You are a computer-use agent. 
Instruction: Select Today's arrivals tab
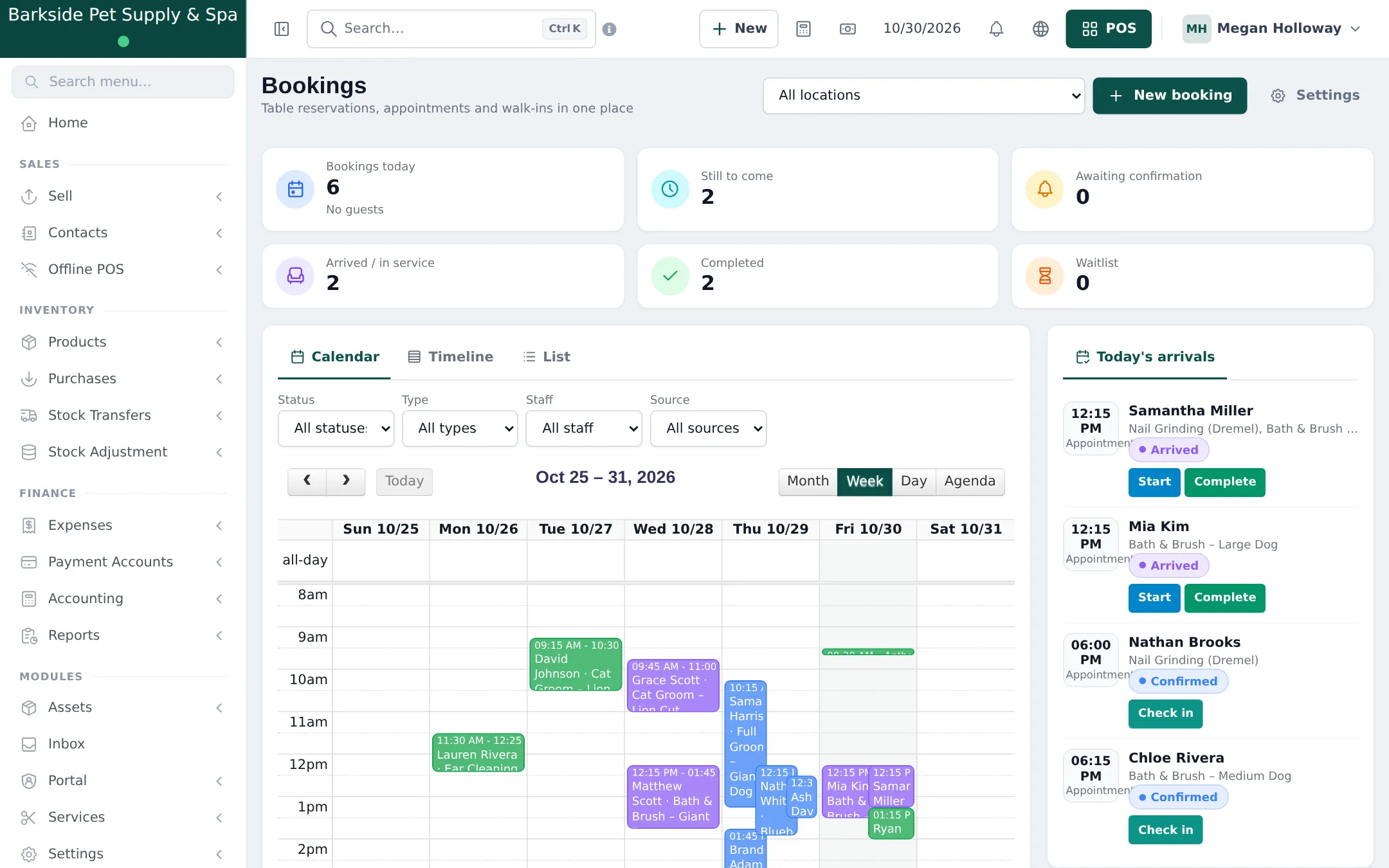pos(1145,357)
